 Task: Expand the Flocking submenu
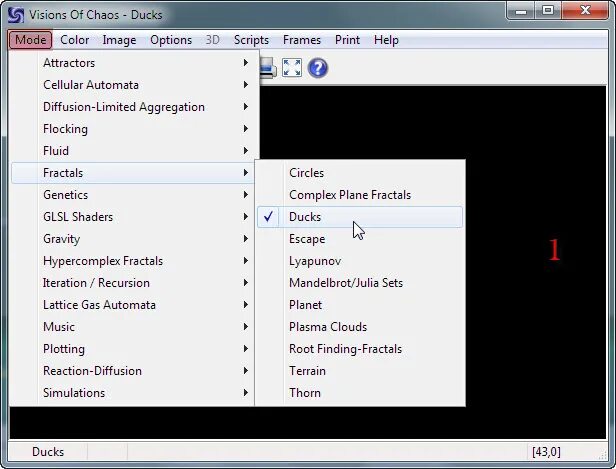[134, 129]
